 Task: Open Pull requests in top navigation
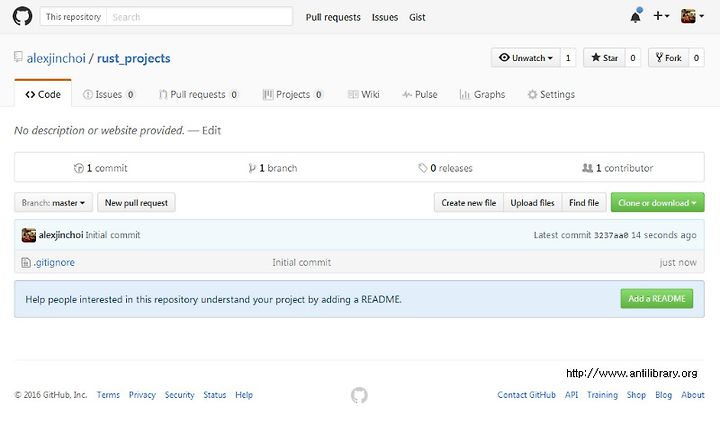(333, 17)
